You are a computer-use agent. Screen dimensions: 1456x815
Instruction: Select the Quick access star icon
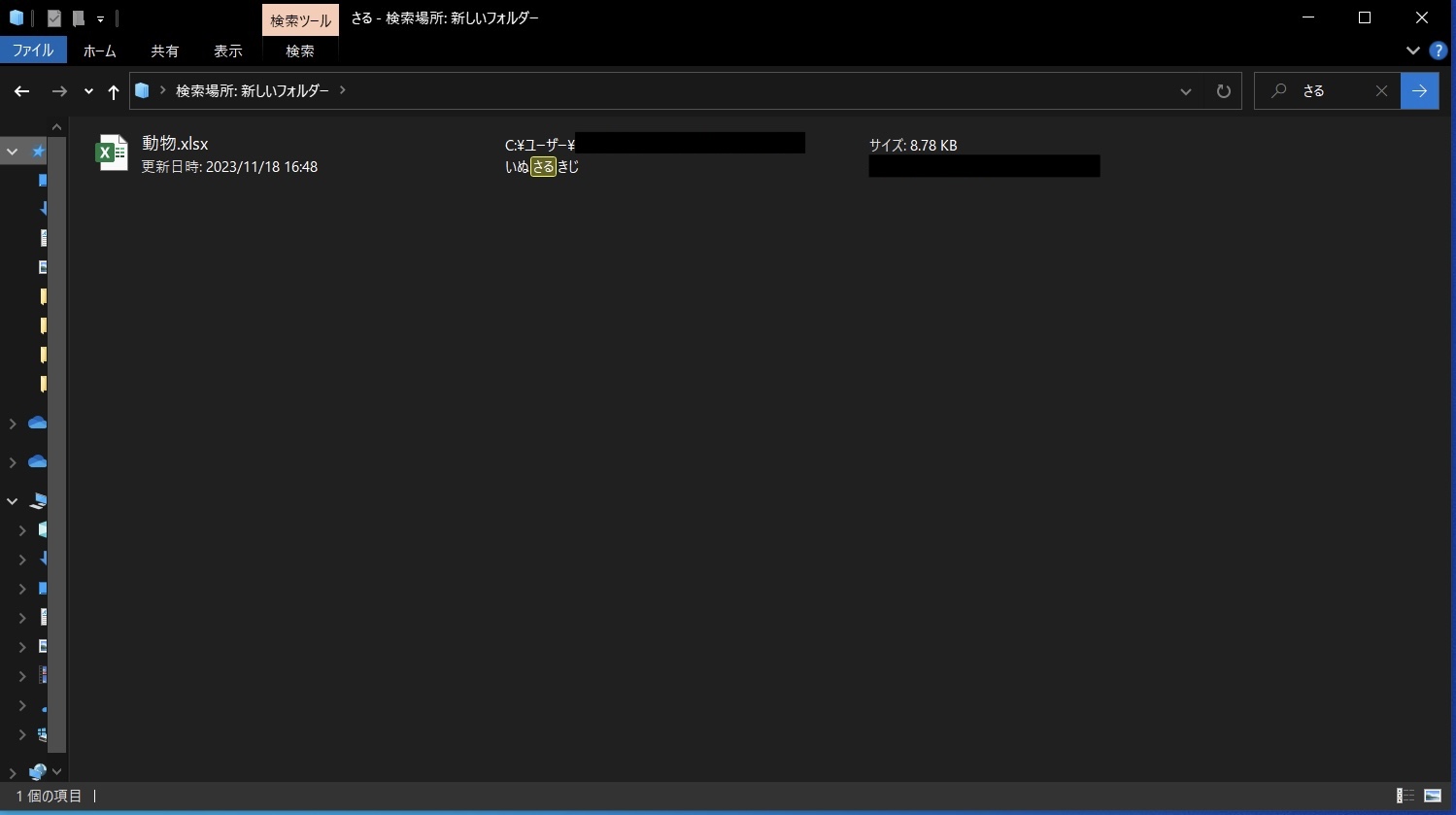(x=39, y=152)
